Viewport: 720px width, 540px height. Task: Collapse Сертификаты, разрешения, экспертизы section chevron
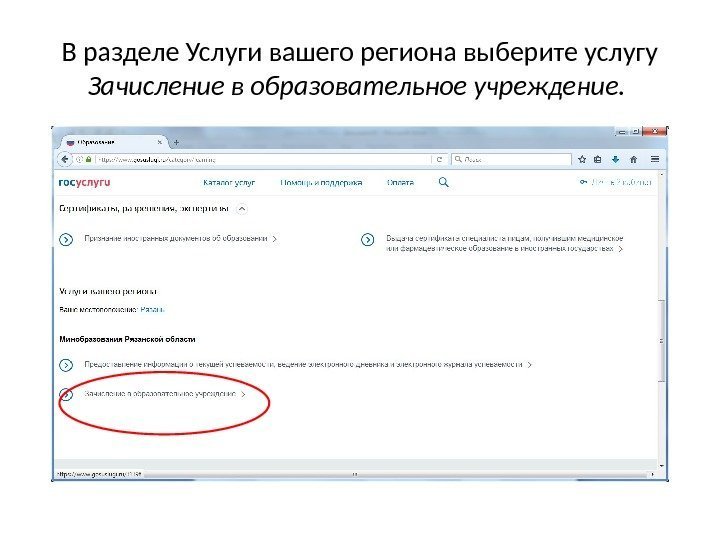tap(242, 209)
